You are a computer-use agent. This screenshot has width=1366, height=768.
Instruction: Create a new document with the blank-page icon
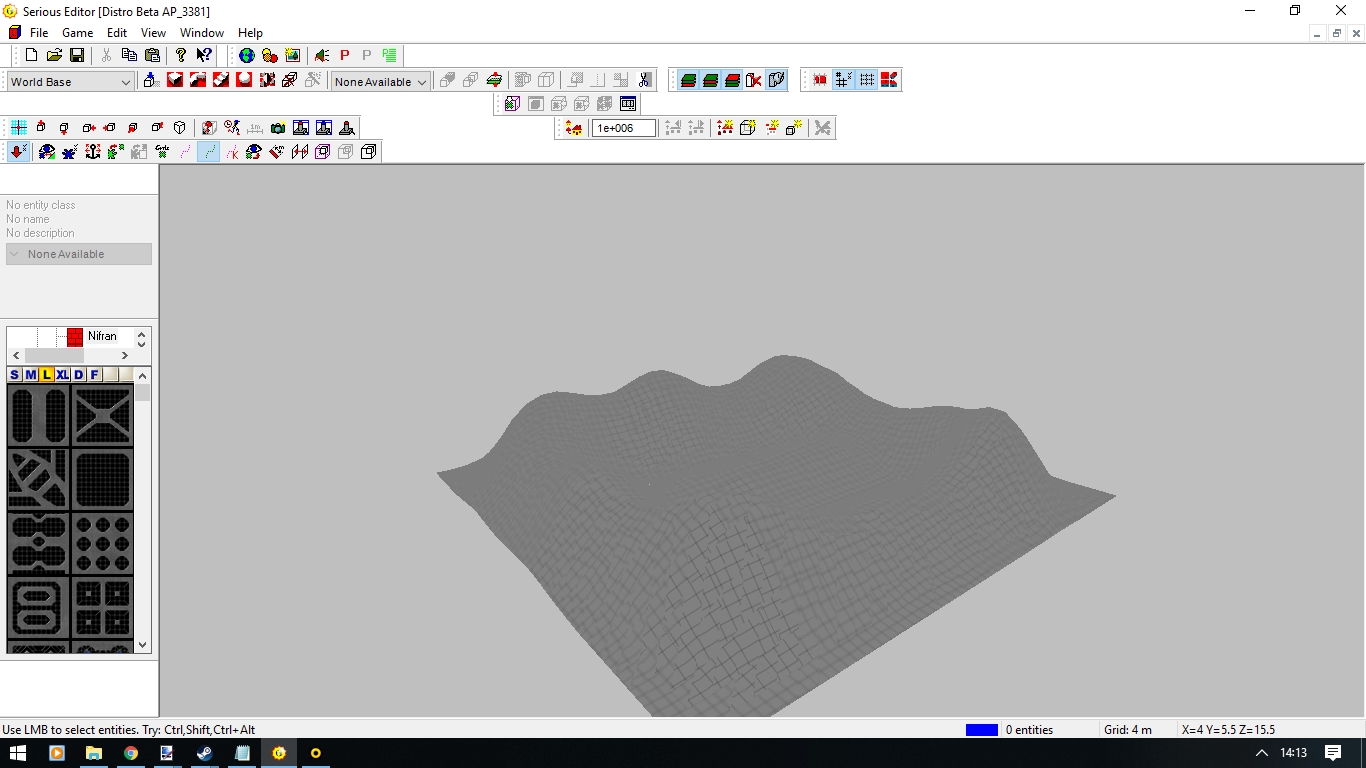(x=32, y=55)
